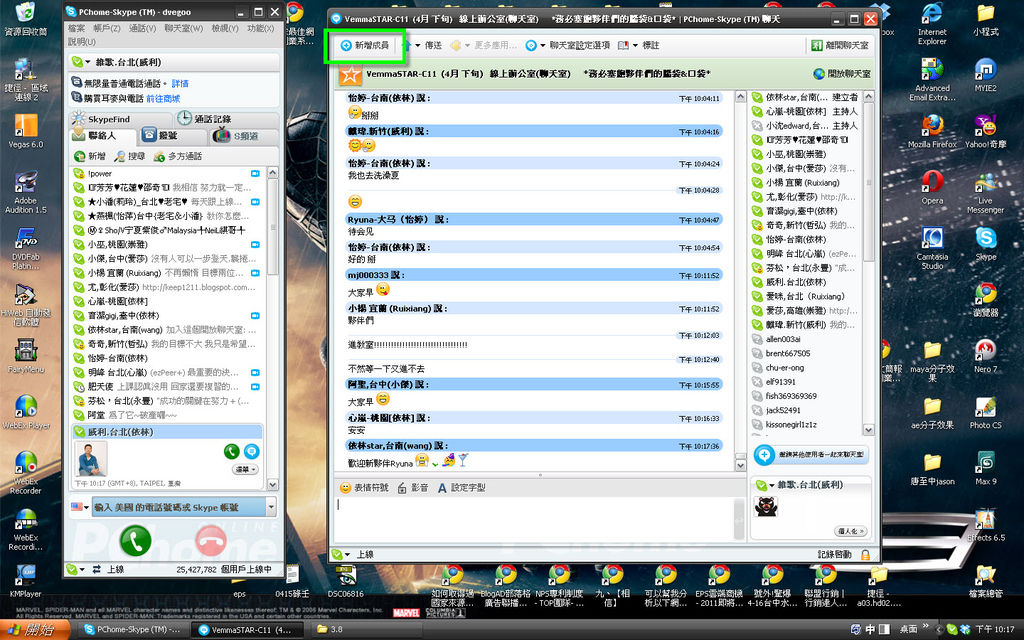Open the 說明(U) help menu
1024x640 pixels.
[x=82, y=41]
